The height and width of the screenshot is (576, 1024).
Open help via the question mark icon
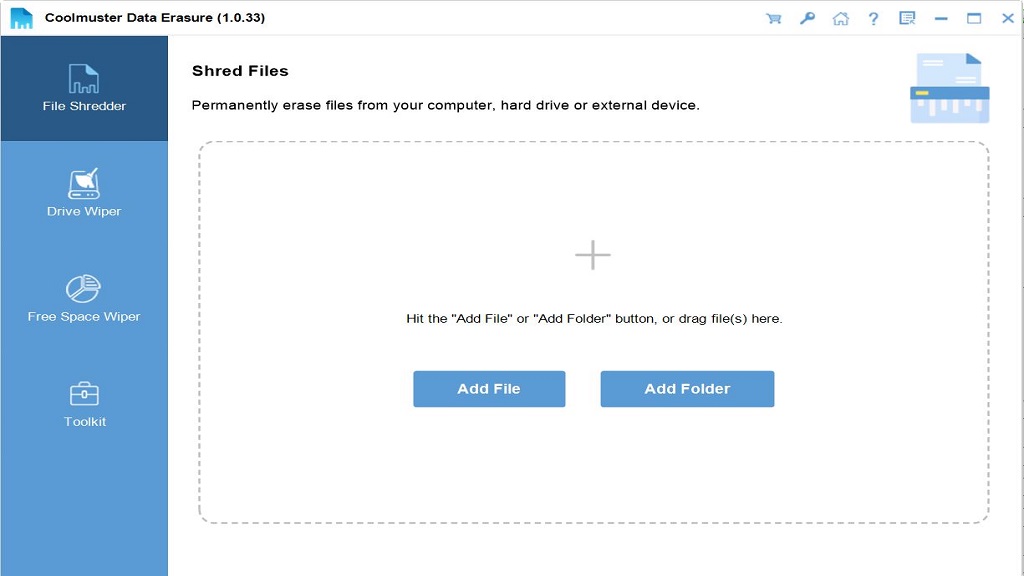[873, 18]
